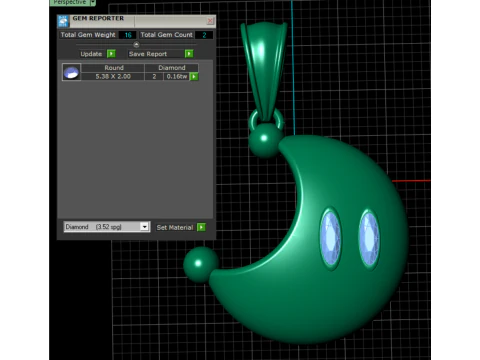480x360 pixels.
Task: Click the Total Gem Count value 2
Action: (x=204, y=35)
